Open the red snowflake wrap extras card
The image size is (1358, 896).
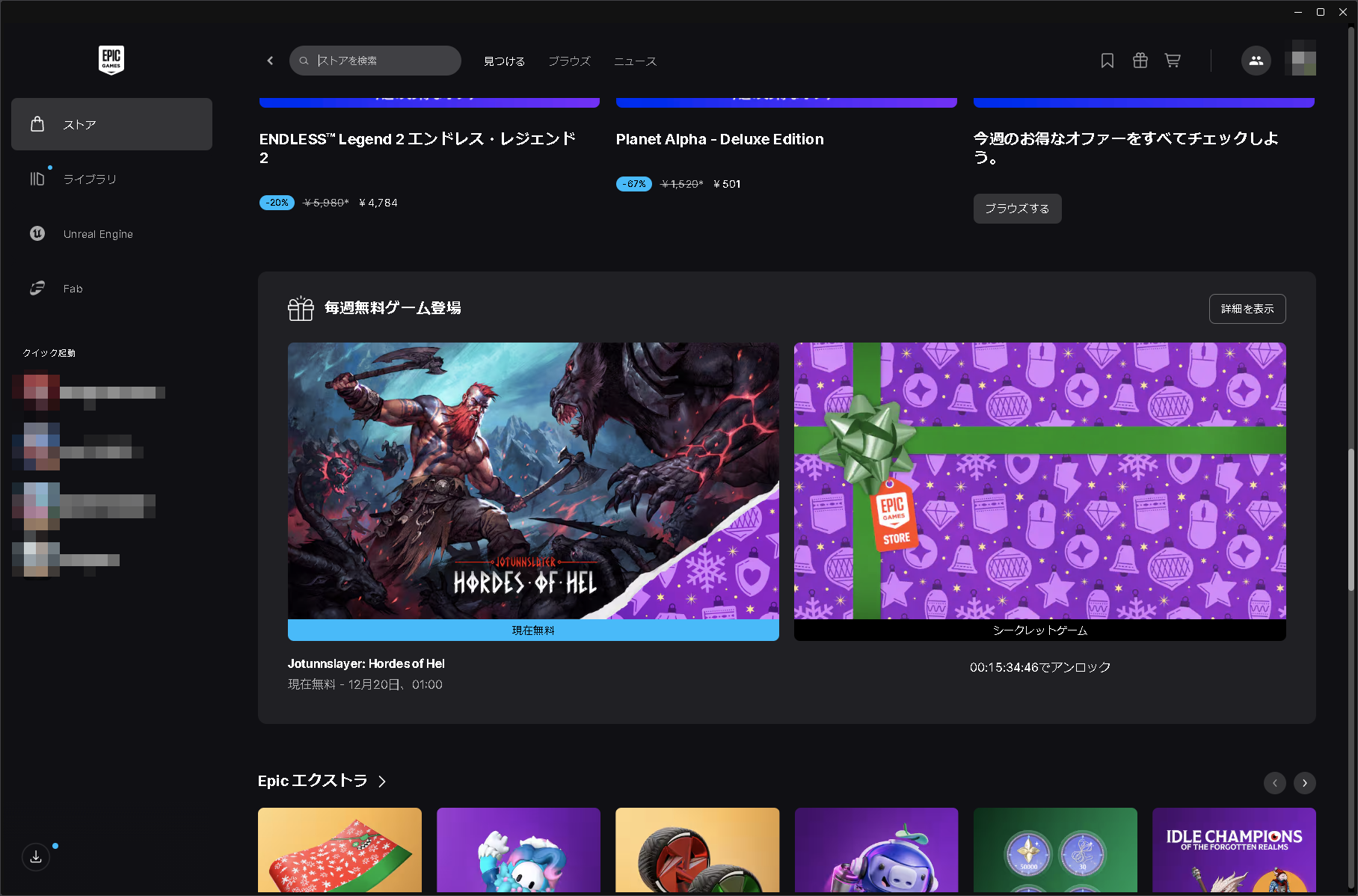tap(339, 850)
